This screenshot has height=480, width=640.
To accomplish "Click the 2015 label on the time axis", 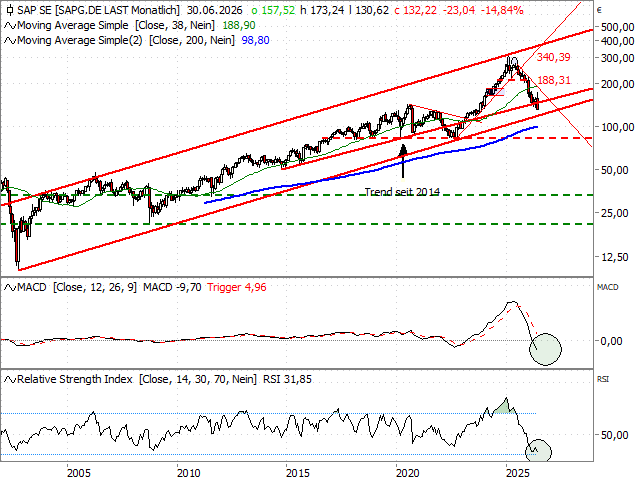I will tap(298, 473).
